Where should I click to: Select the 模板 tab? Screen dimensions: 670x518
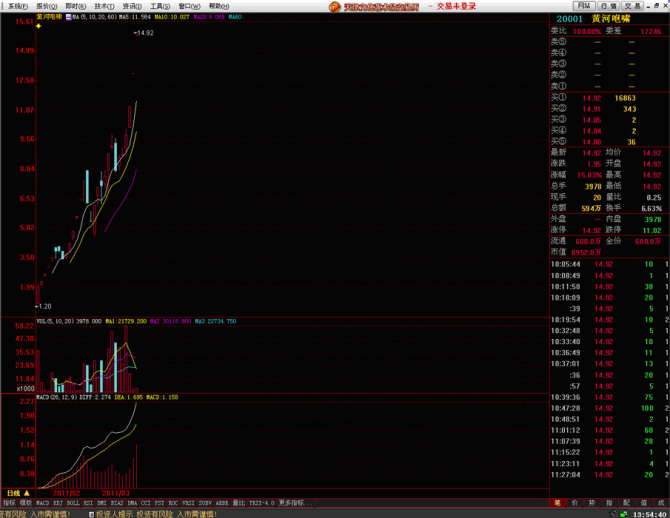click(26, 502)
